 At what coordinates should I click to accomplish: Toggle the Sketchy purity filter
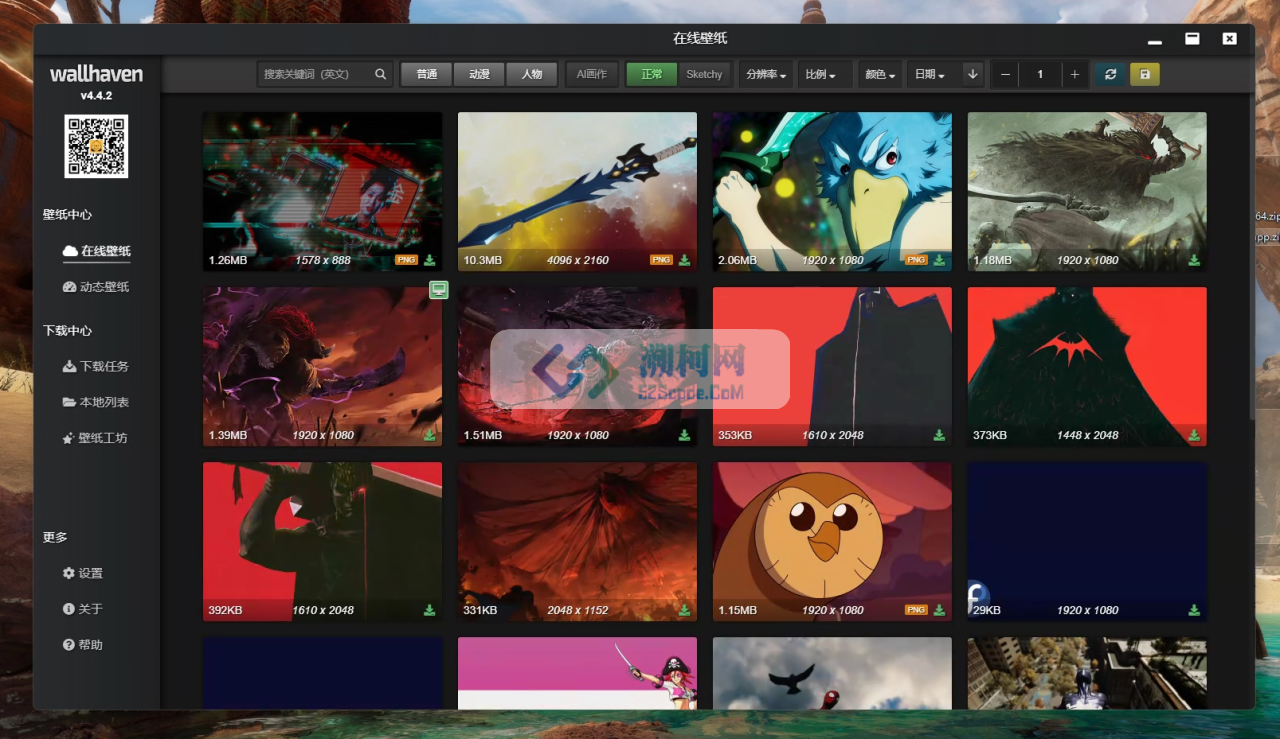(x=704, y=74)
